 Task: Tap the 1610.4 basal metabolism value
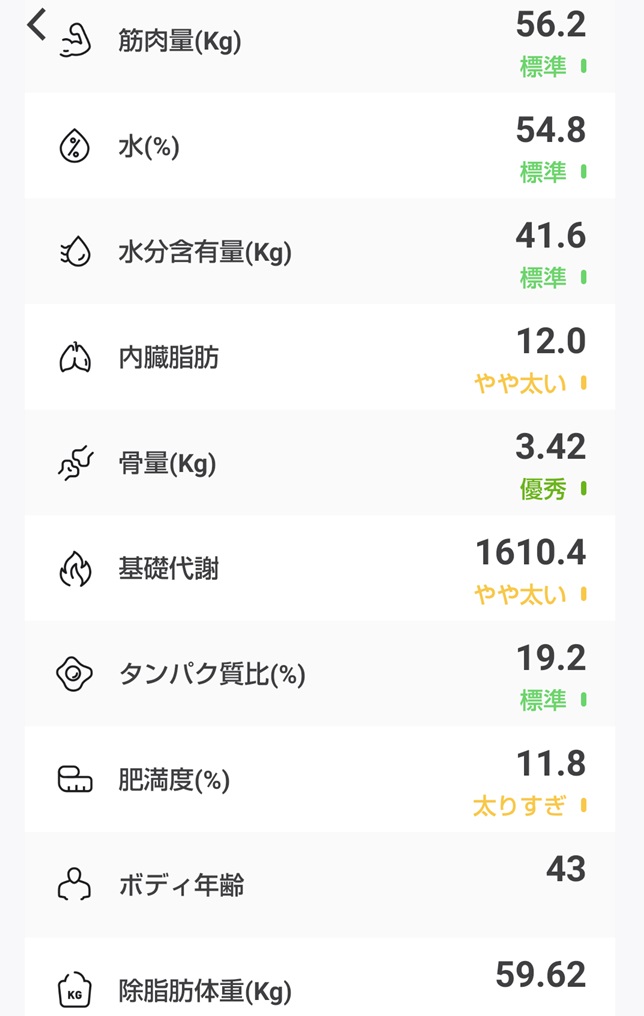tap(531, 553)
